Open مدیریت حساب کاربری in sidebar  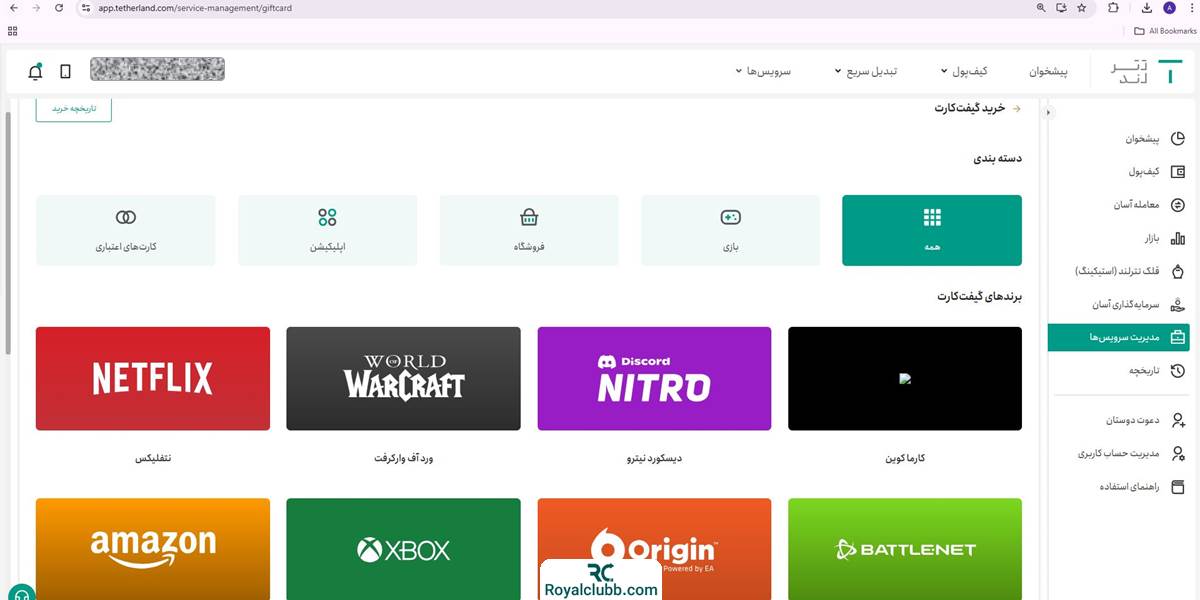pos(1118,453)
